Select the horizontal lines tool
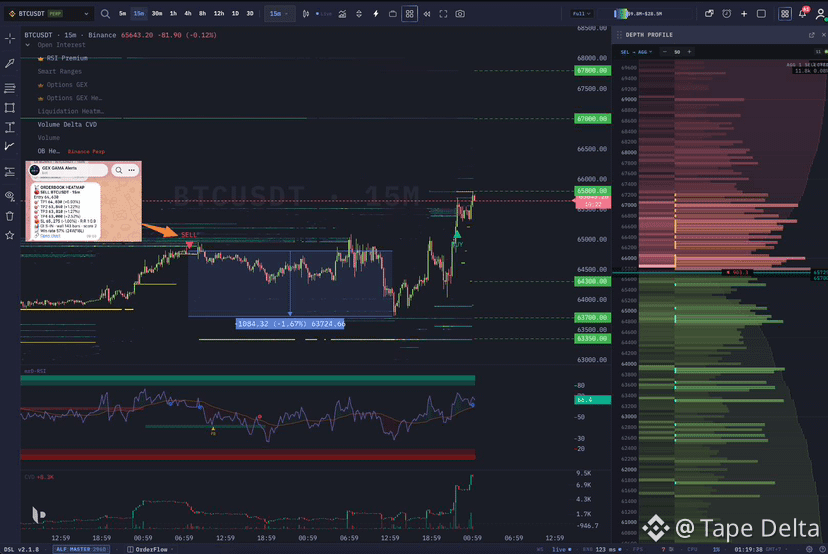 click(10, 88)
